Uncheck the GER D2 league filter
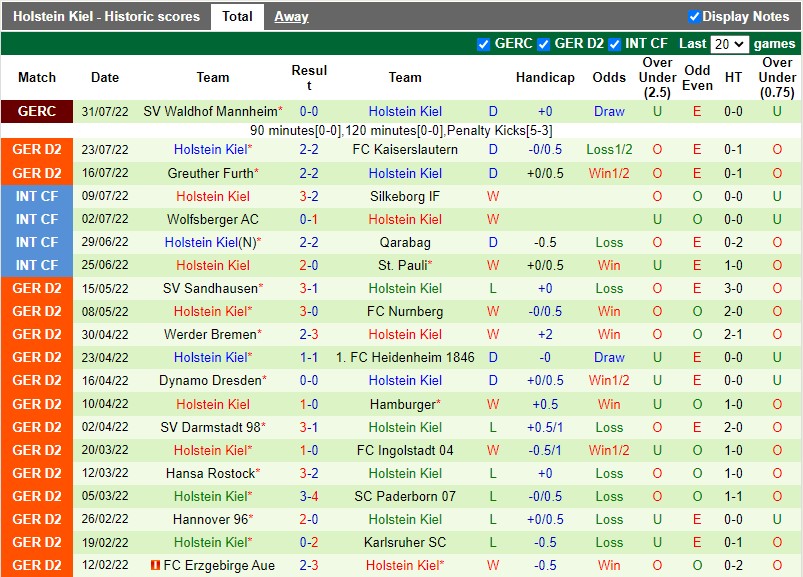 click(x=543, y=45)
